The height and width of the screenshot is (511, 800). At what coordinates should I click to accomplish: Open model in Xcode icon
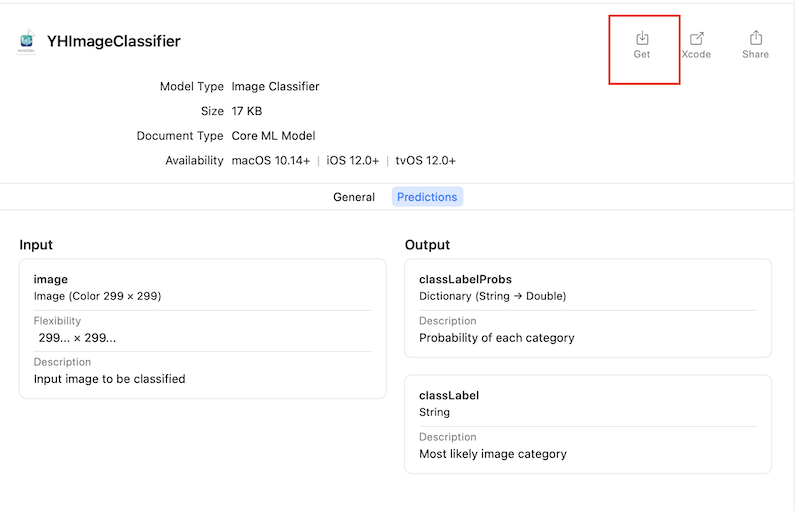point(696,39)
